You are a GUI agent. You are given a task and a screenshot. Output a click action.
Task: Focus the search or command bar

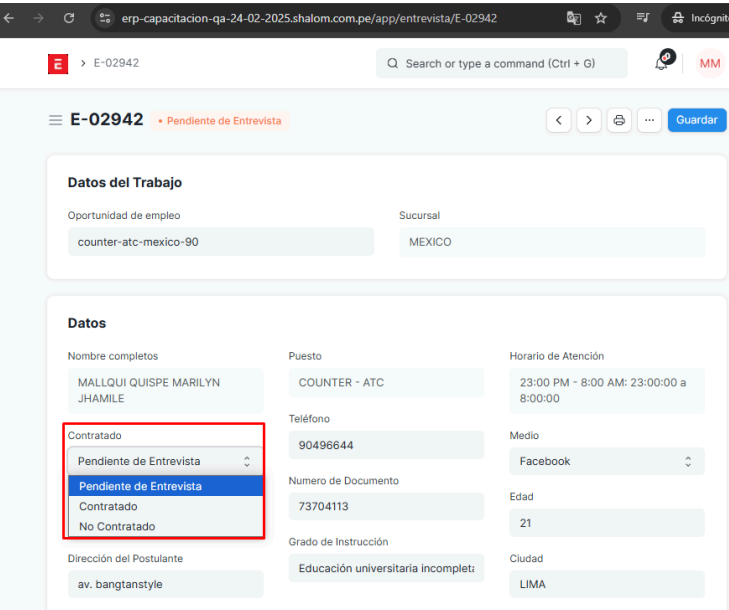coord(501,63)
